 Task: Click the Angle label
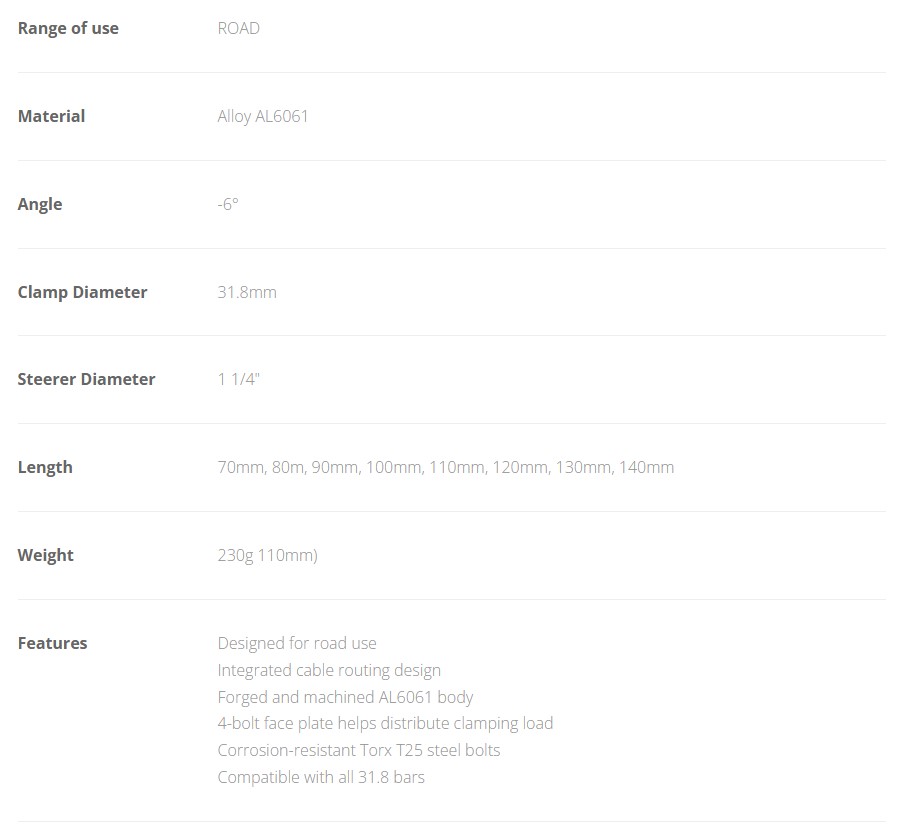pos(40,204)
